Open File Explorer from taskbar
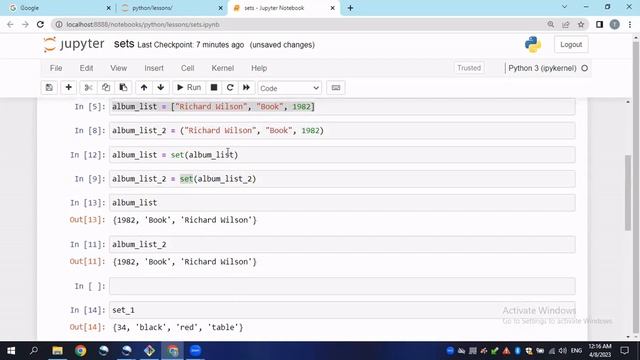This screenshot has width=640, height=360. pos(57,351)
